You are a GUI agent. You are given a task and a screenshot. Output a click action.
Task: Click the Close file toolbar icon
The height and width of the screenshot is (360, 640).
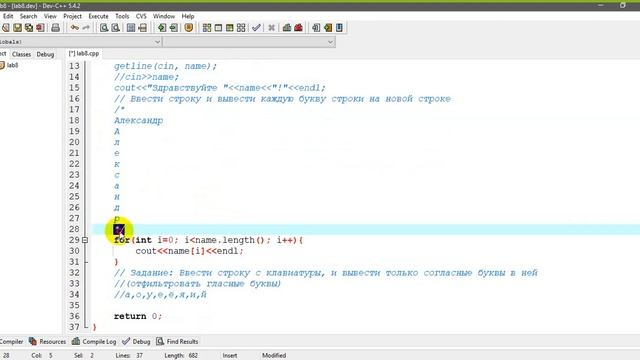(40, 28)
